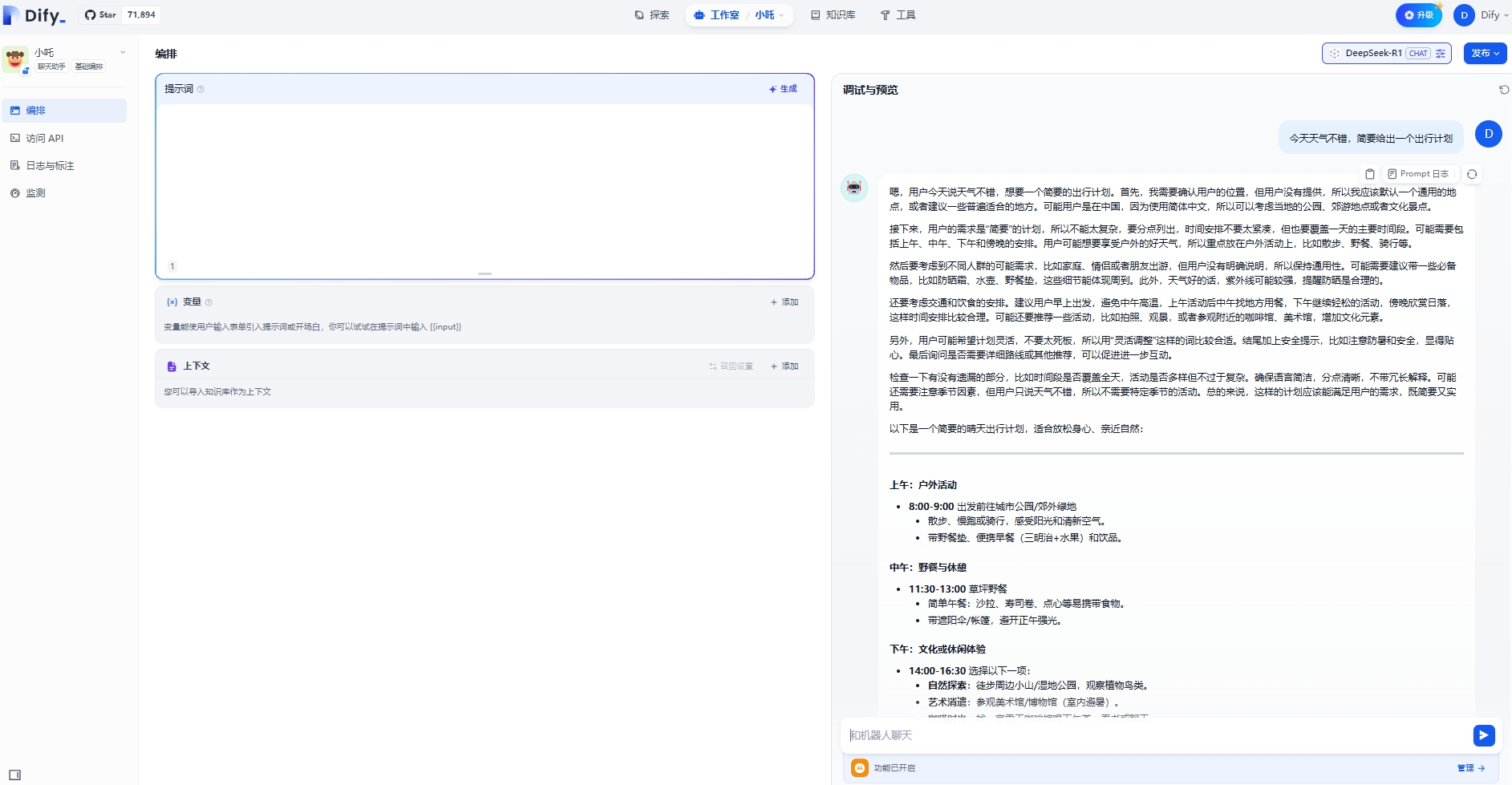The image size is (1512, 785).
Task: Click 生成 to auto-generate the prompt
Action: (783, 89)
